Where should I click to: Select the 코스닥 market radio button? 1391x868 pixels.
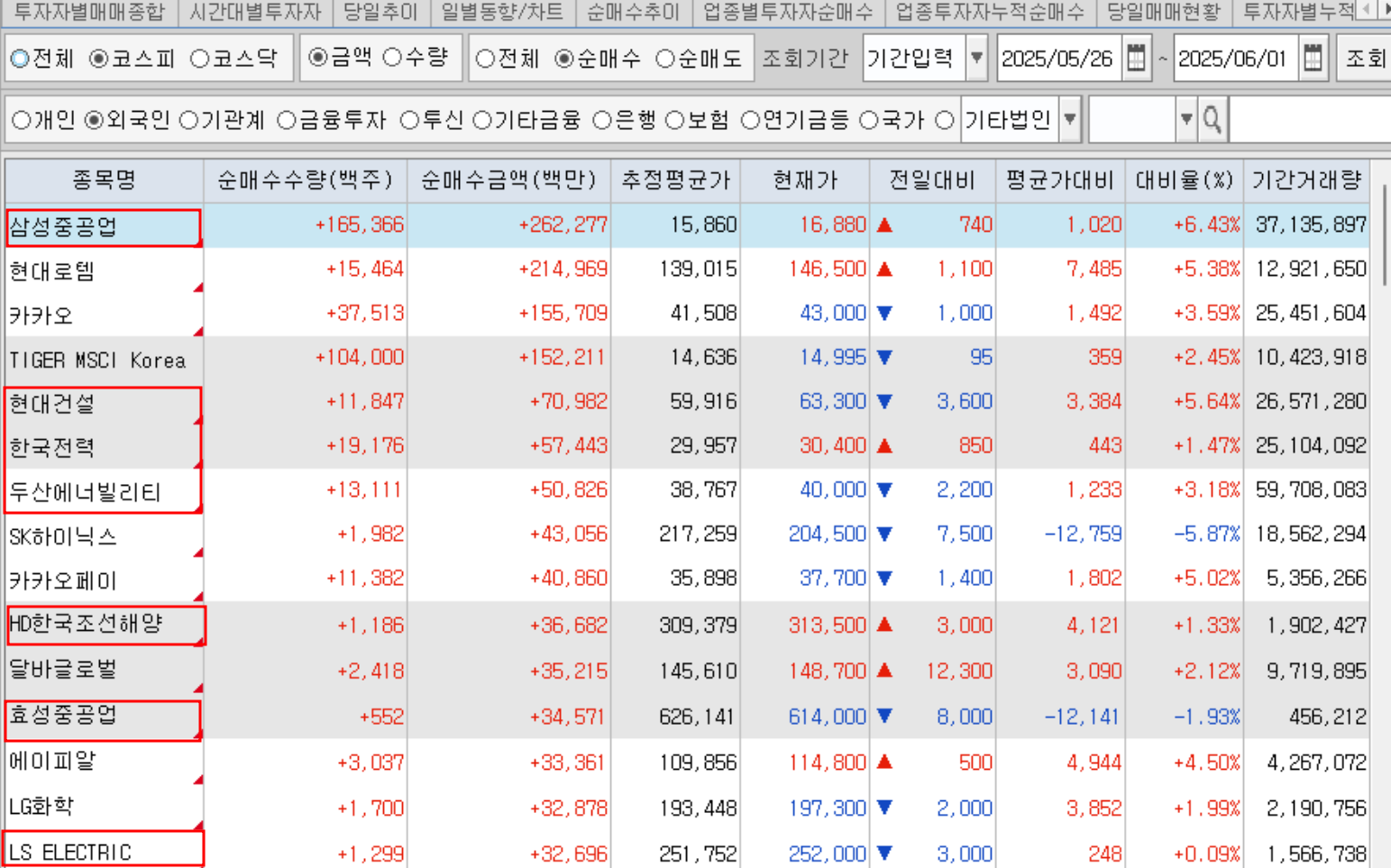pyautogui.click(x=200, y=59)
